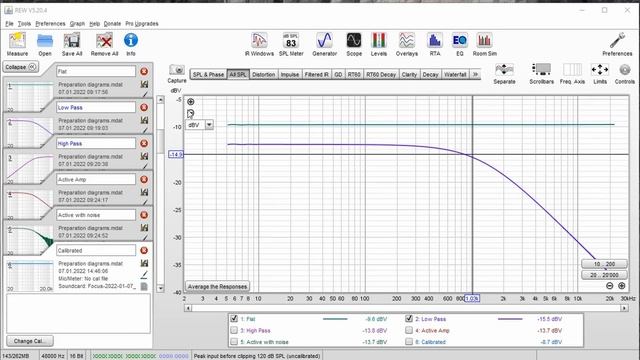Viewport: 640px width, 360px height.
Task: Click the Low Pass trace color line in legend
Action: pyautogui.click(x=510, y=319)
